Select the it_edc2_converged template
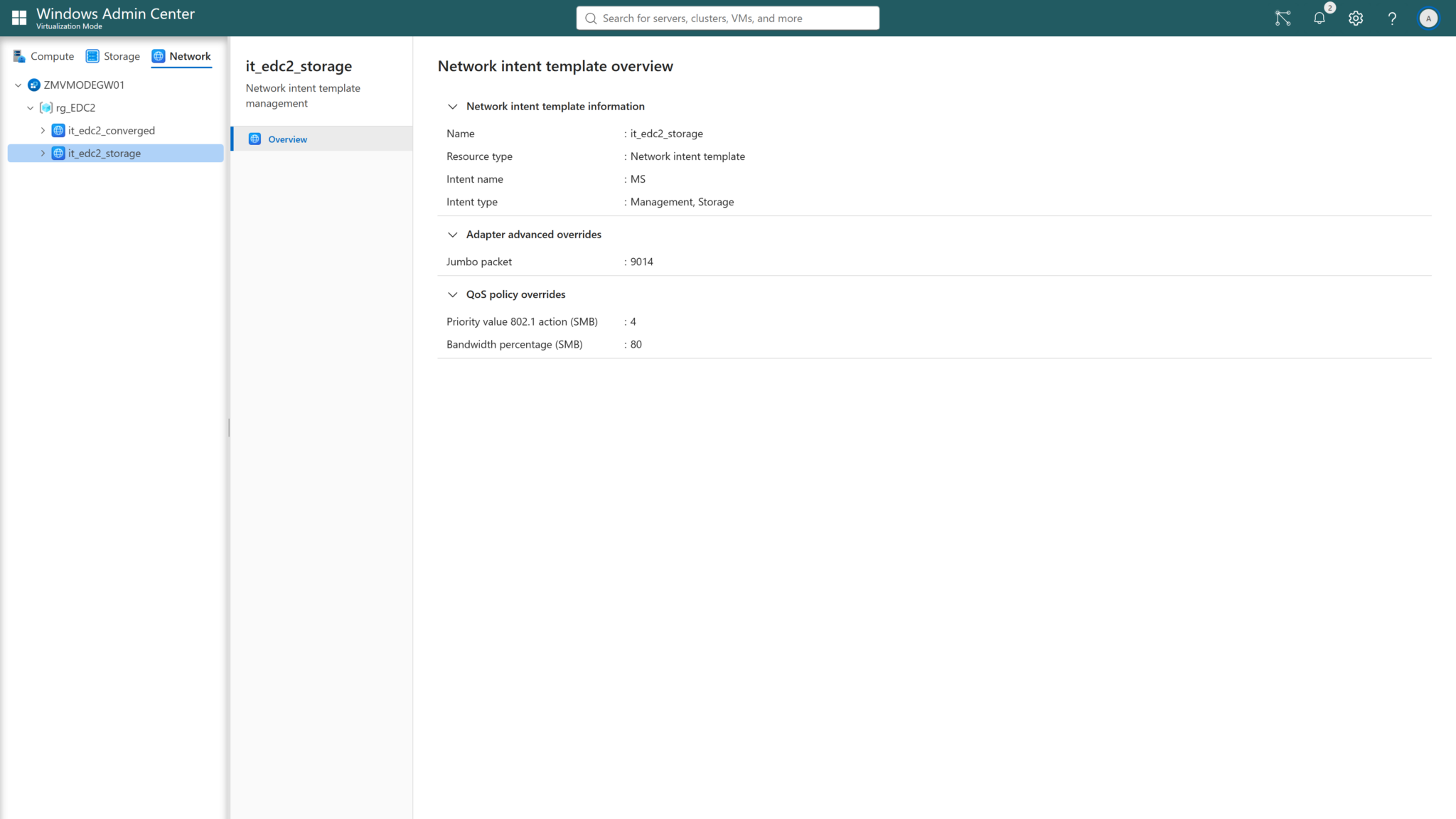 click(x=111, y=130)
